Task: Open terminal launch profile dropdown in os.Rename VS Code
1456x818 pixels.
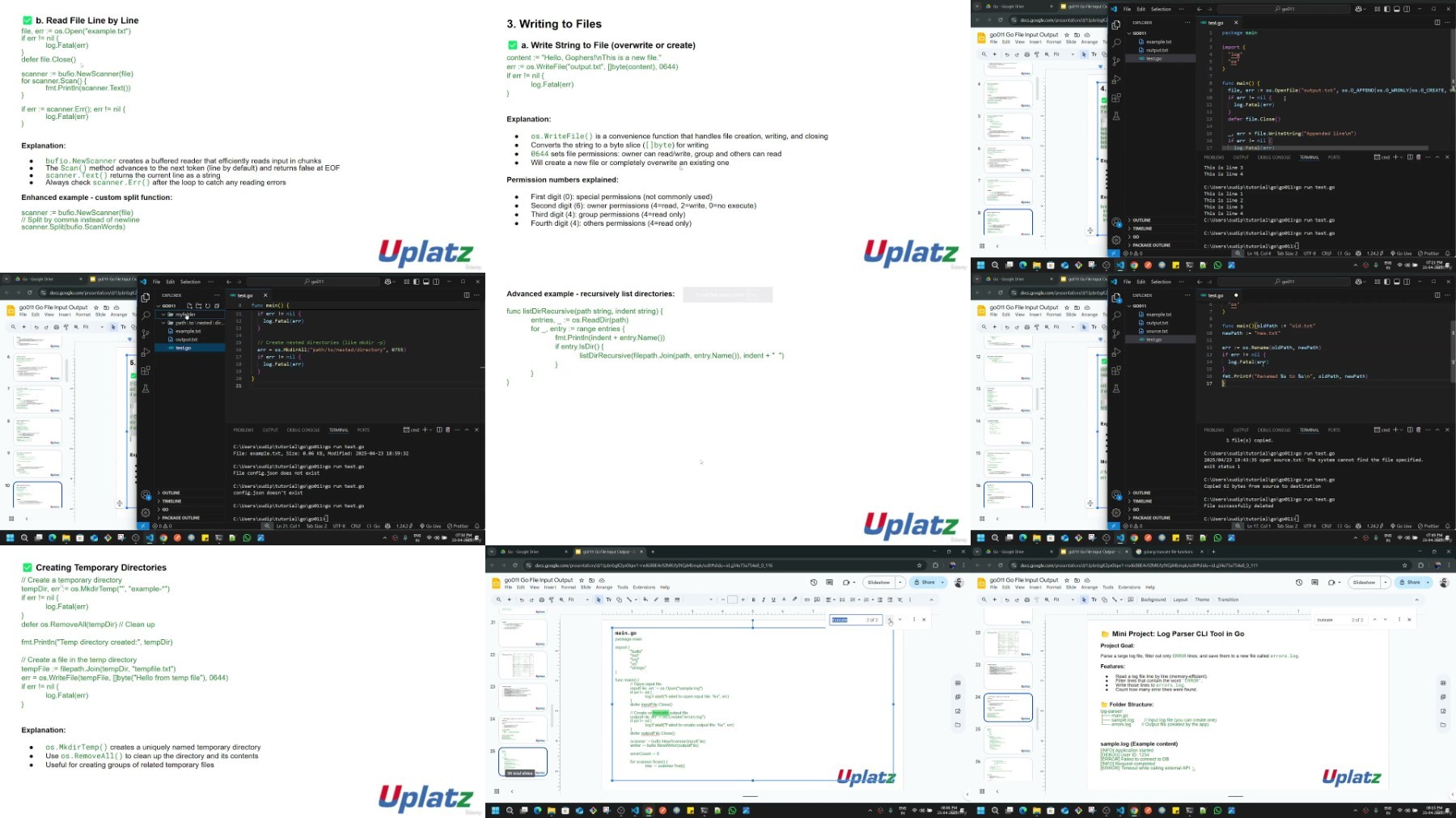Action: pyautogui.click(x=1402, y=430)
